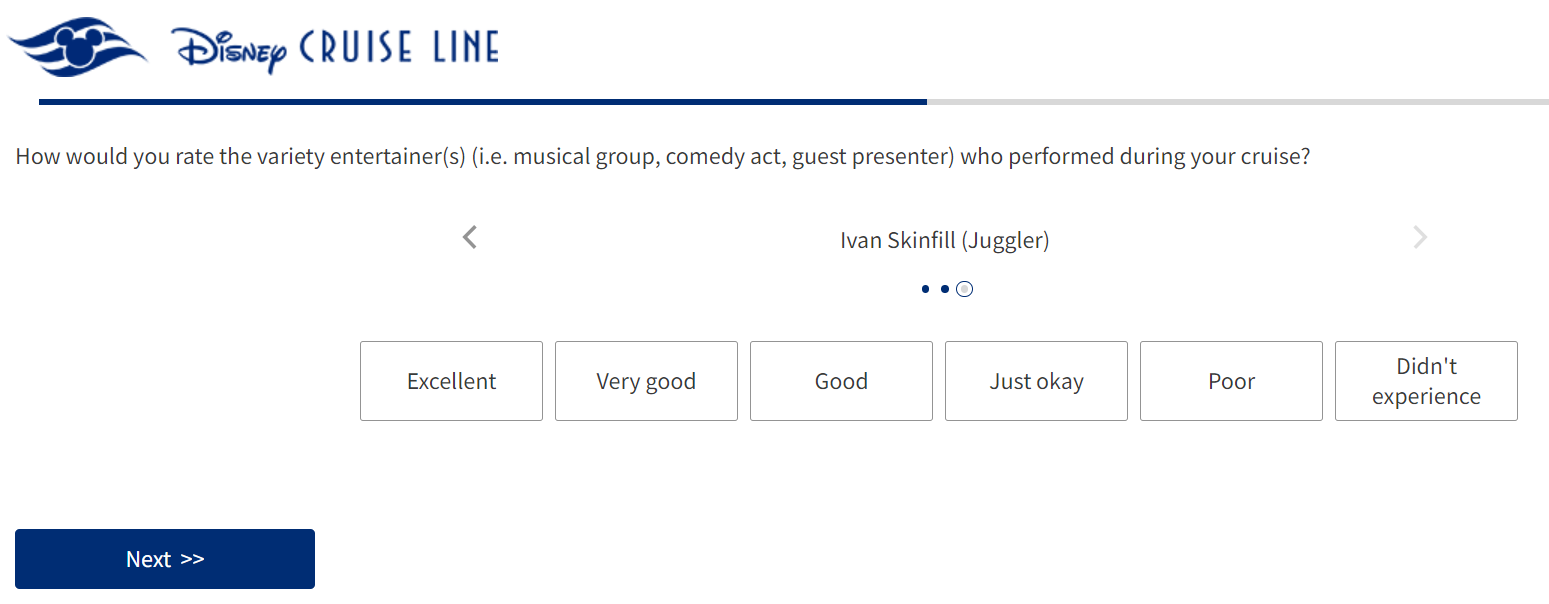
Task: Click the third circled carousel dot
Action: 964,289
